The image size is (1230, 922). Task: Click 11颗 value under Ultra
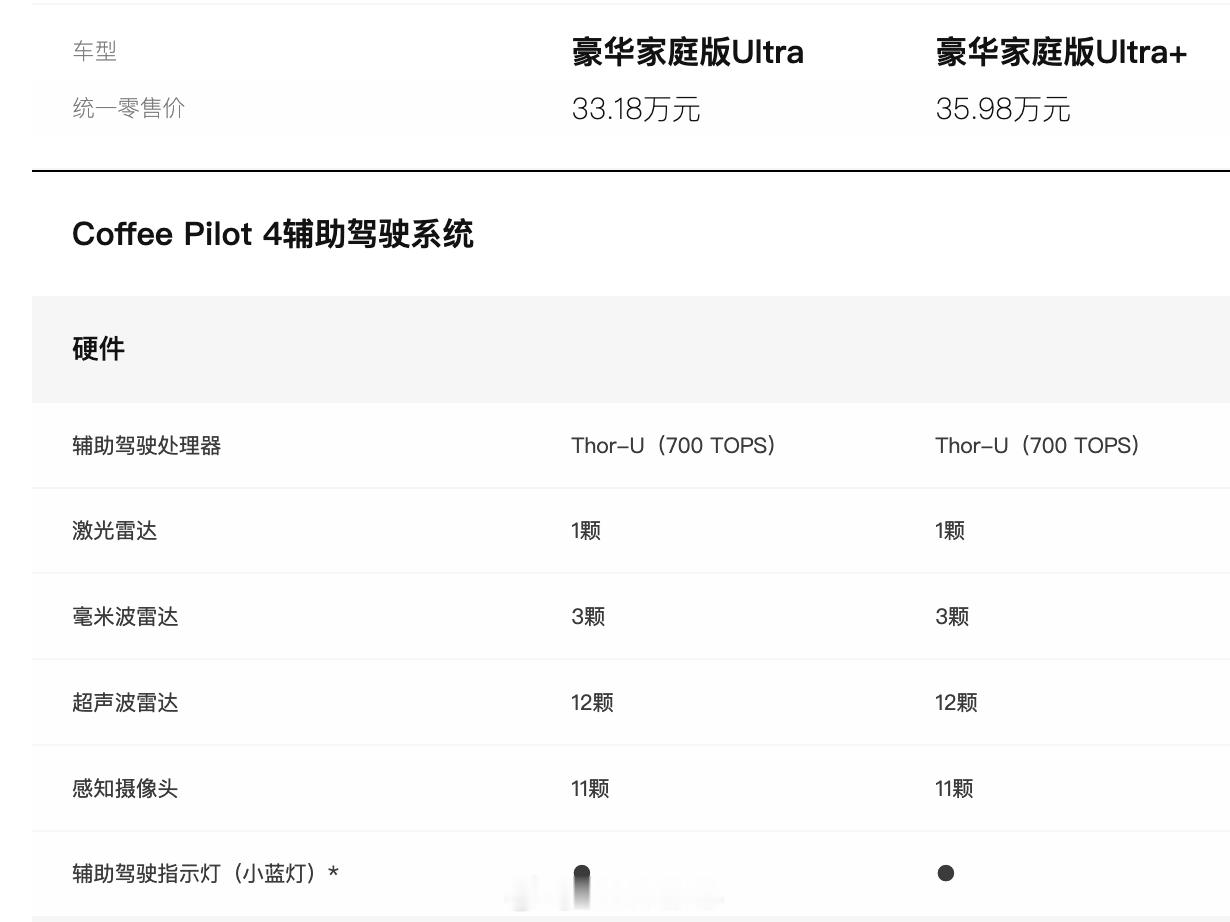click(x=590, y=789)
